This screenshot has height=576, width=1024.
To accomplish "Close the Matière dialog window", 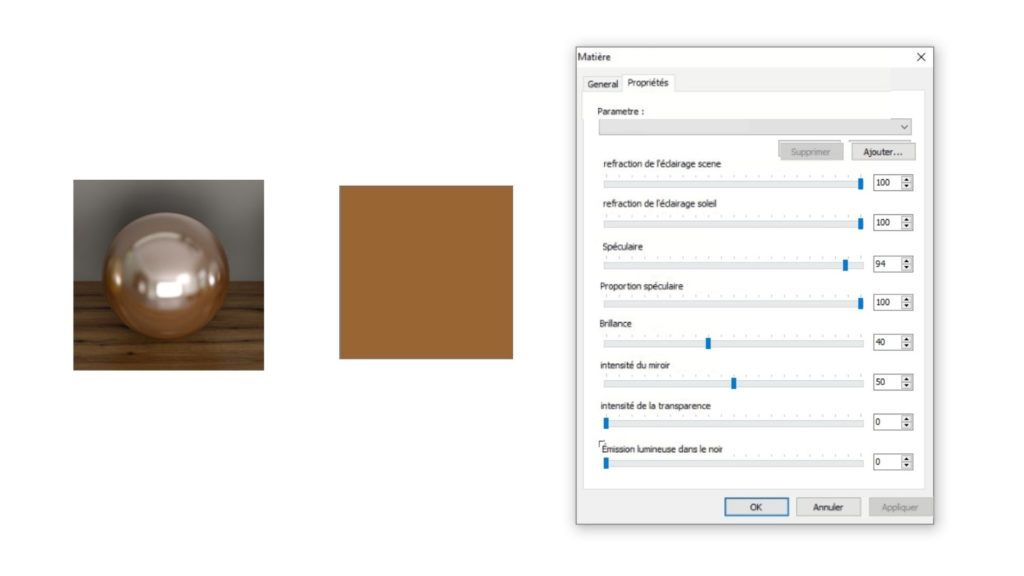I will click(921, 57).
